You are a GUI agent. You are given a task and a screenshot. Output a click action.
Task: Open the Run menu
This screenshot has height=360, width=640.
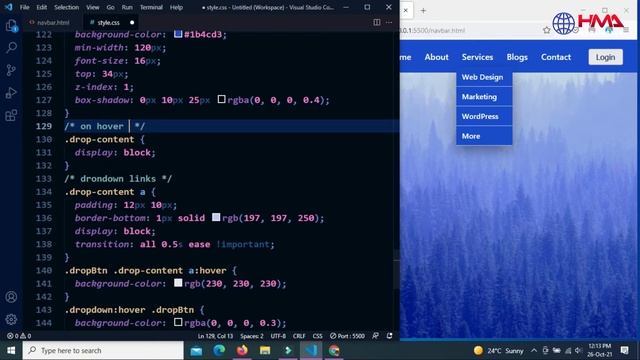127,7
